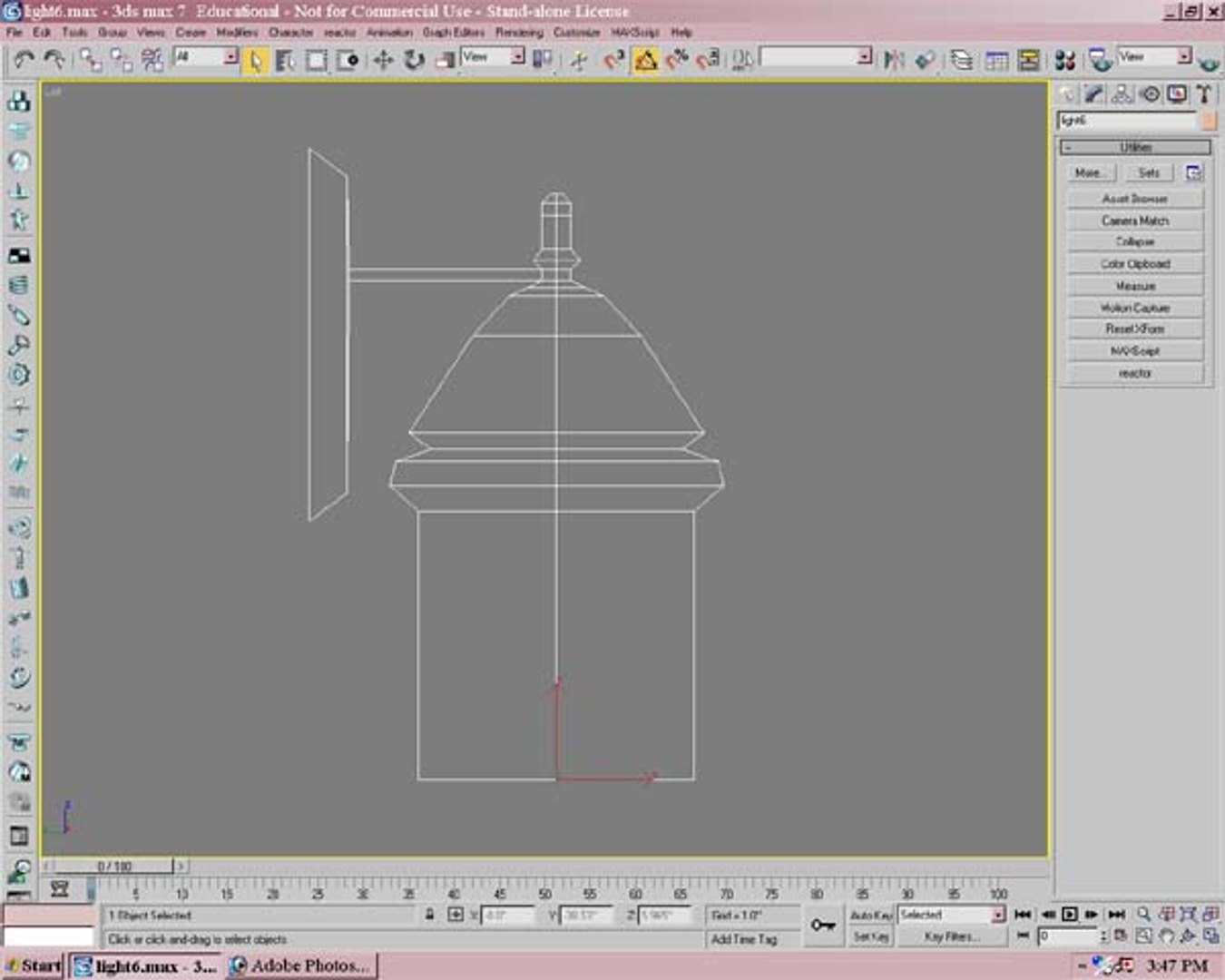The height and width of the screenshot is (980, 1225).
Task: Click the Arc Rotate viewport icon
Action: tap(1188, 936)
